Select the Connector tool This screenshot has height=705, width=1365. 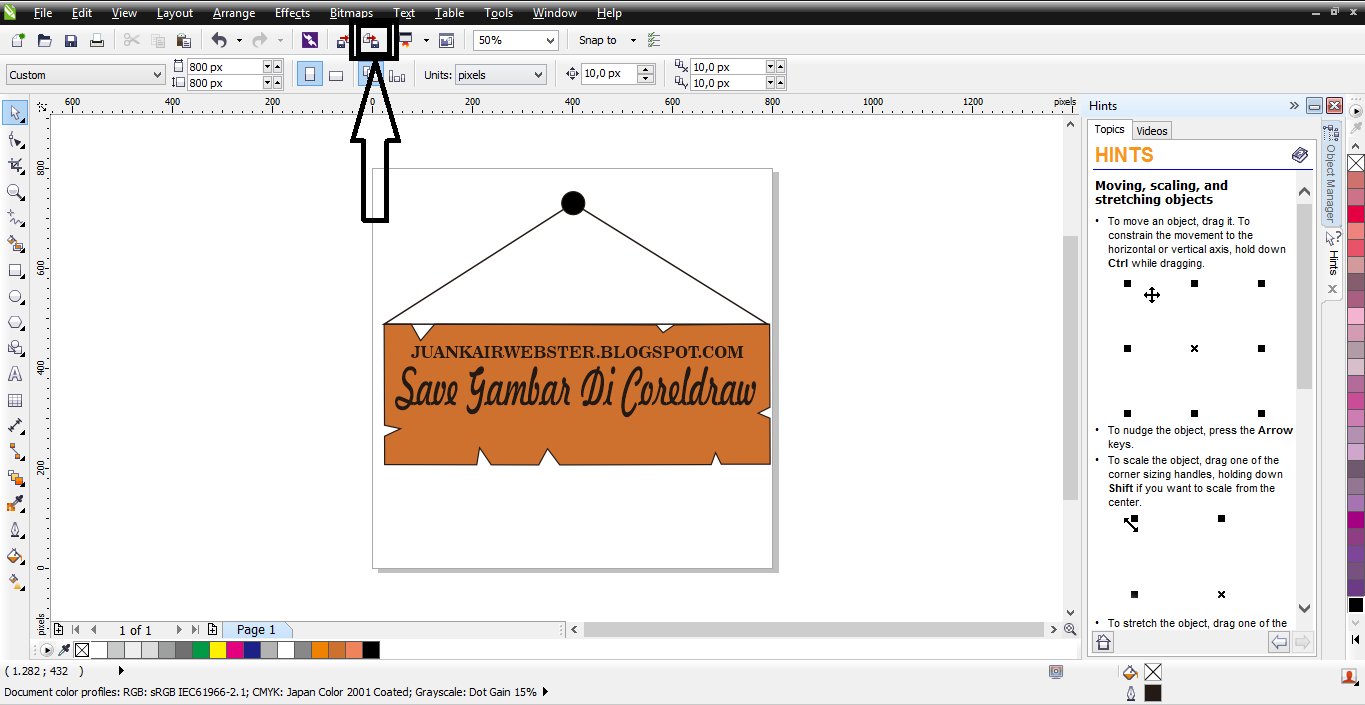[x=15, y=452]
